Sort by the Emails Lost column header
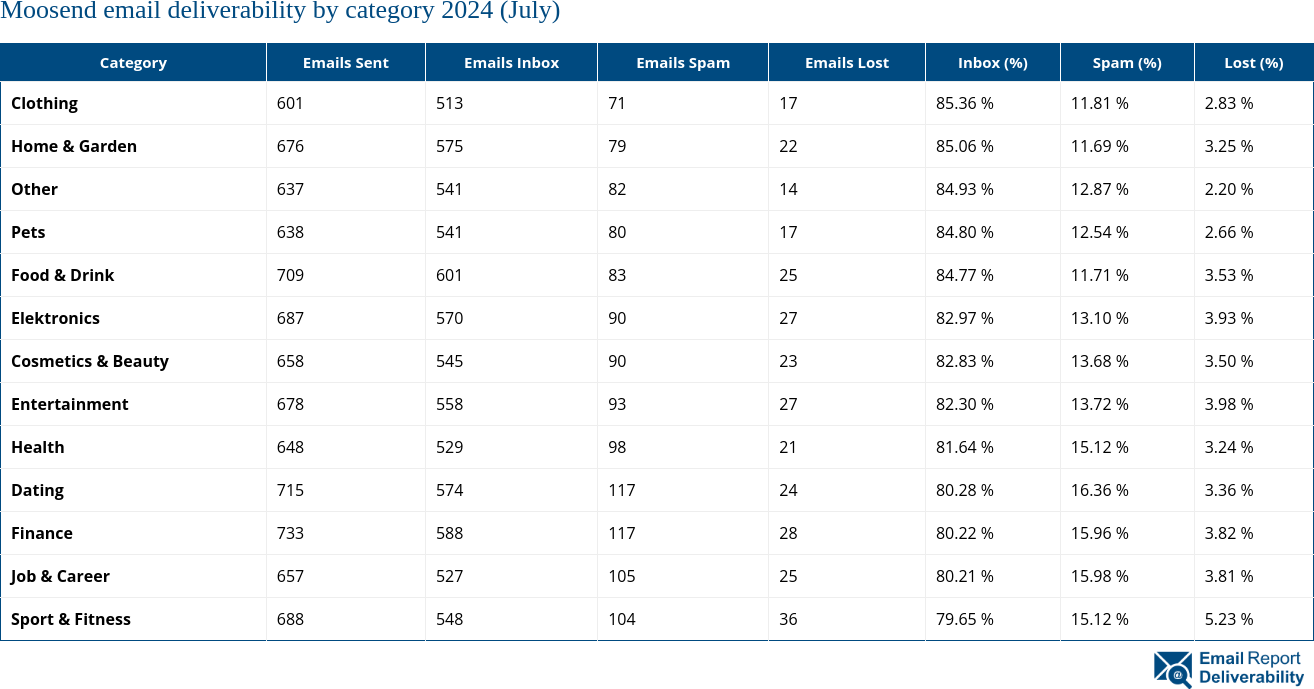This screenshot has height=689, width=1314. coord(847,62)
